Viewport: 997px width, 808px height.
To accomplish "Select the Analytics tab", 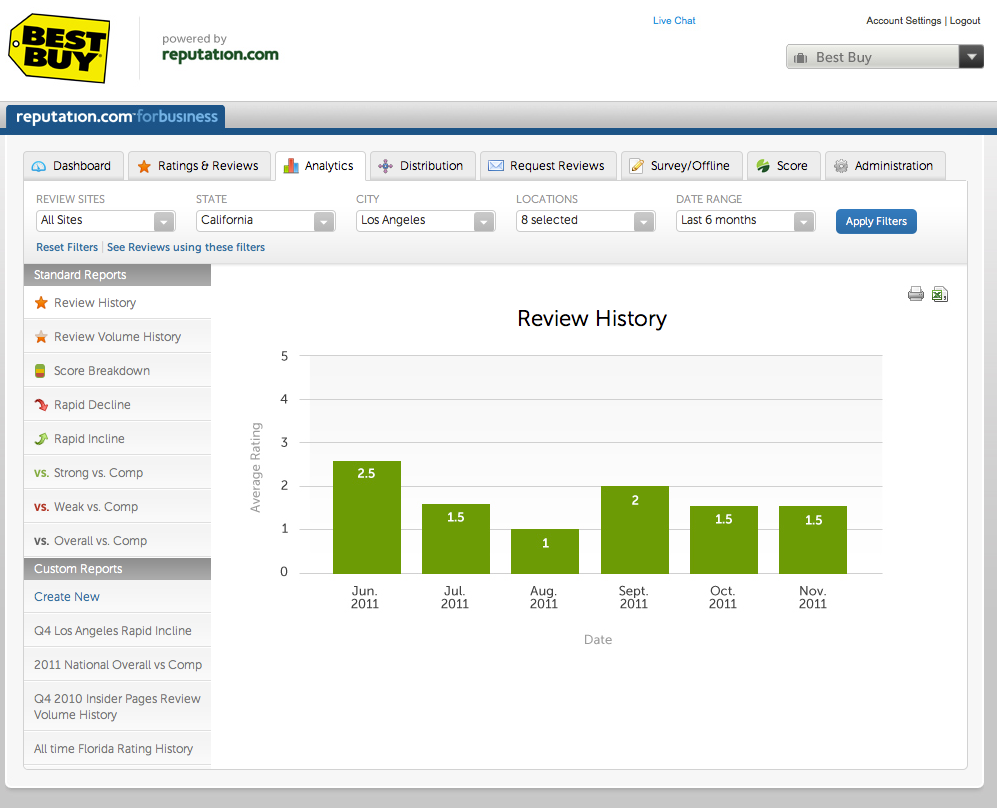I will coord(320,166).
